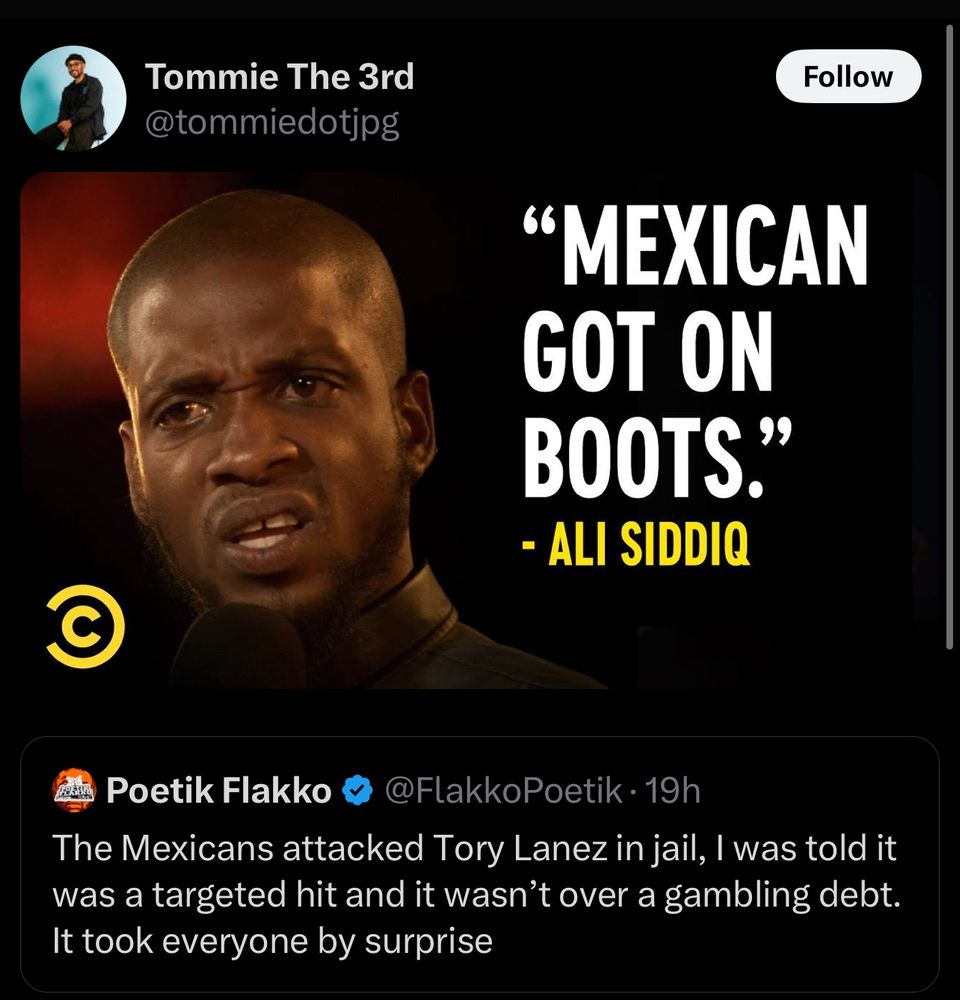This screenshot has width=960, height=1000.
Task: Select the @FlakkoPoetik handle
Action: pyautogui.click(x=503, y=791)
